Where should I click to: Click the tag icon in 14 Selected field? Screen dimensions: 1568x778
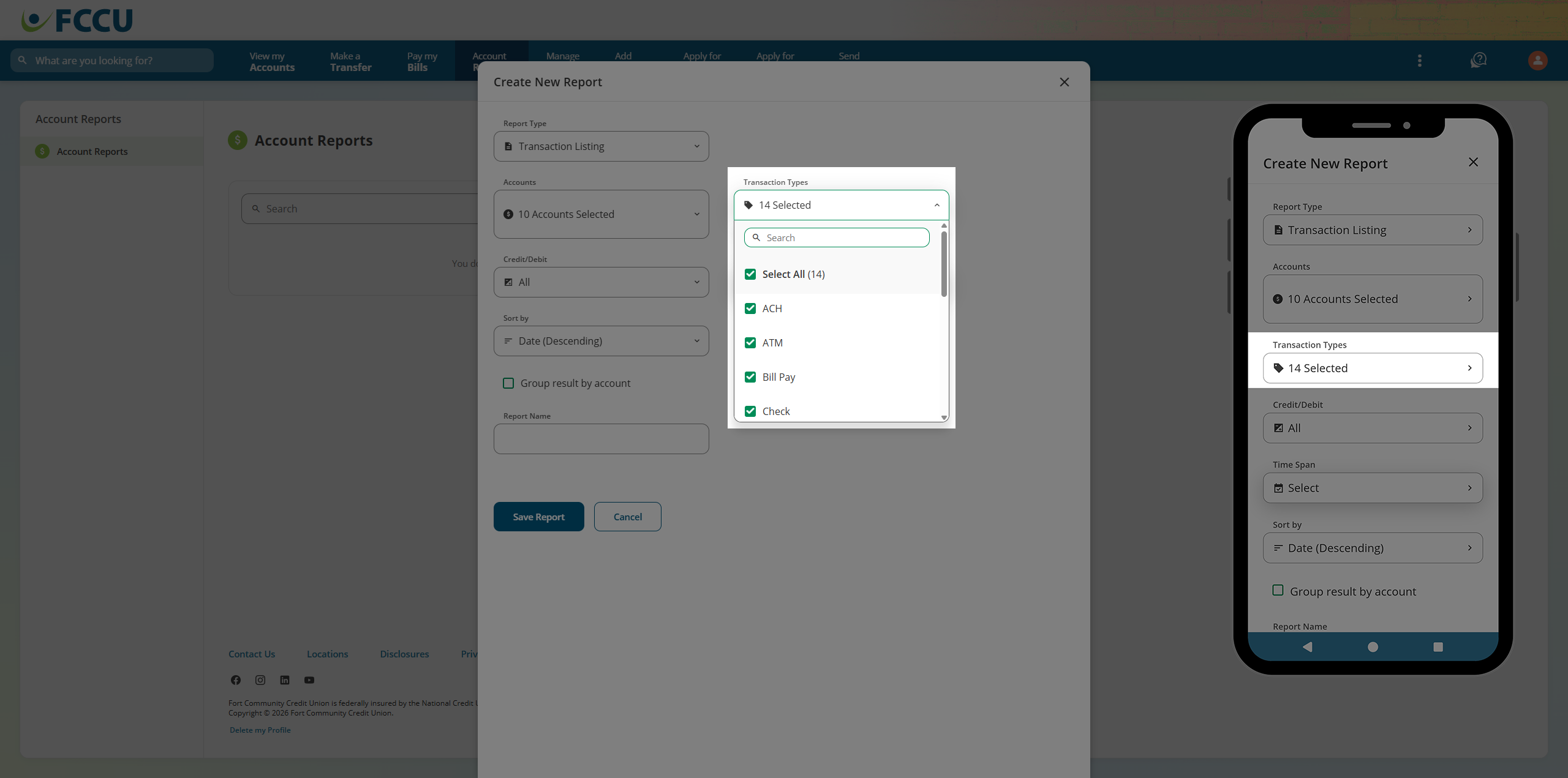click(748, 205)
